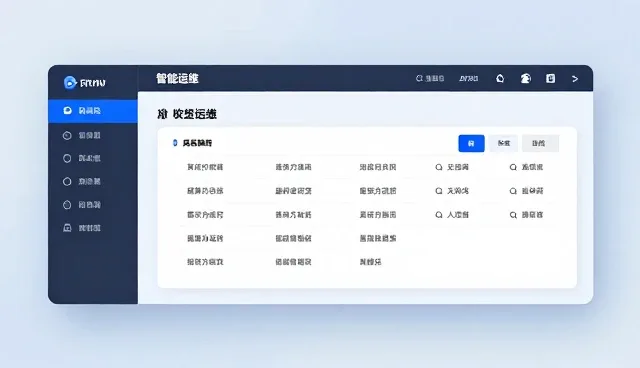Click the text label in row three, last column
The width and height of the screenshot is (640, 368).
click(x=532, y=215)
